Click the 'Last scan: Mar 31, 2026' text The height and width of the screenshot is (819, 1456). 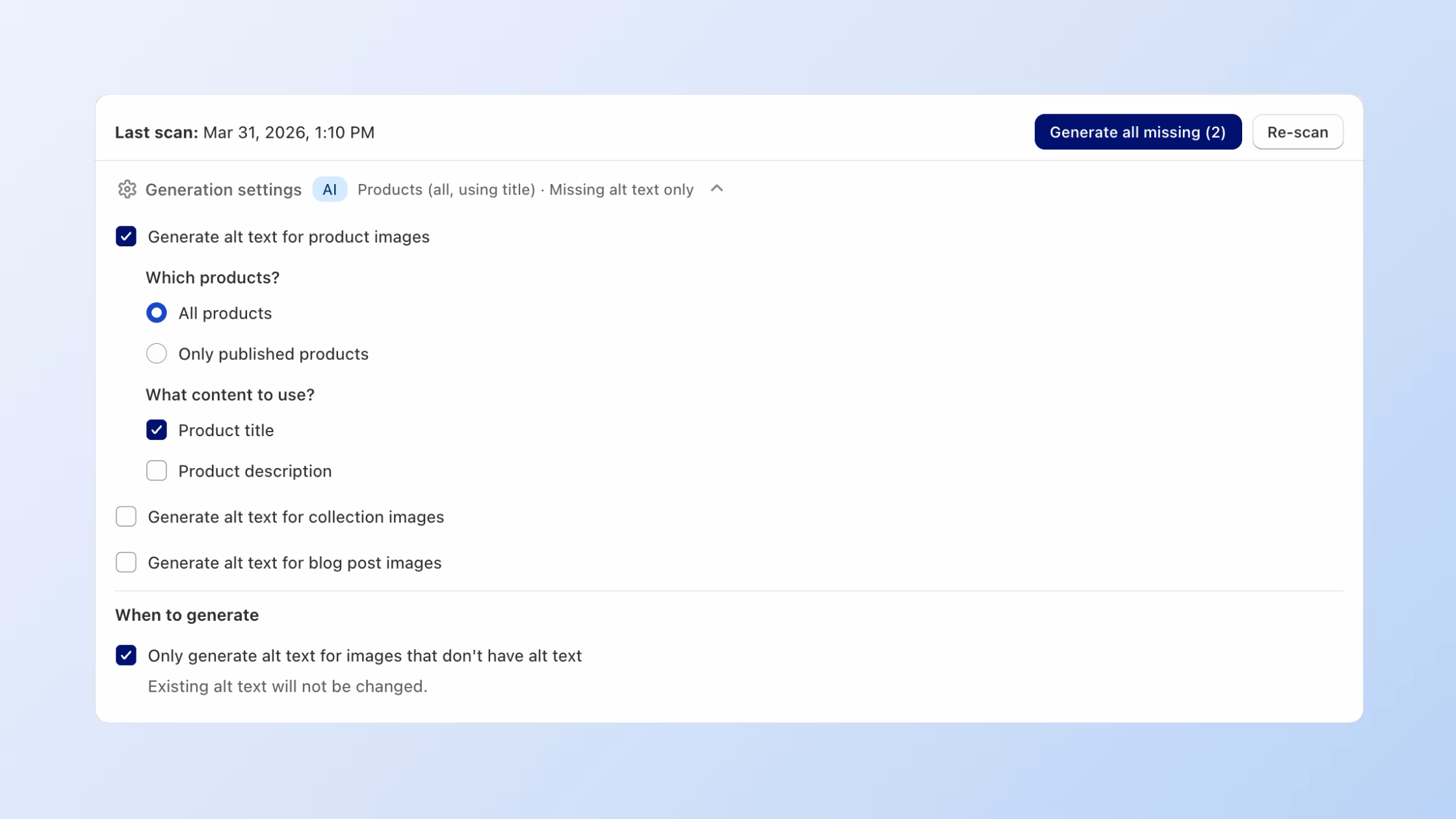tap(244, 133)
